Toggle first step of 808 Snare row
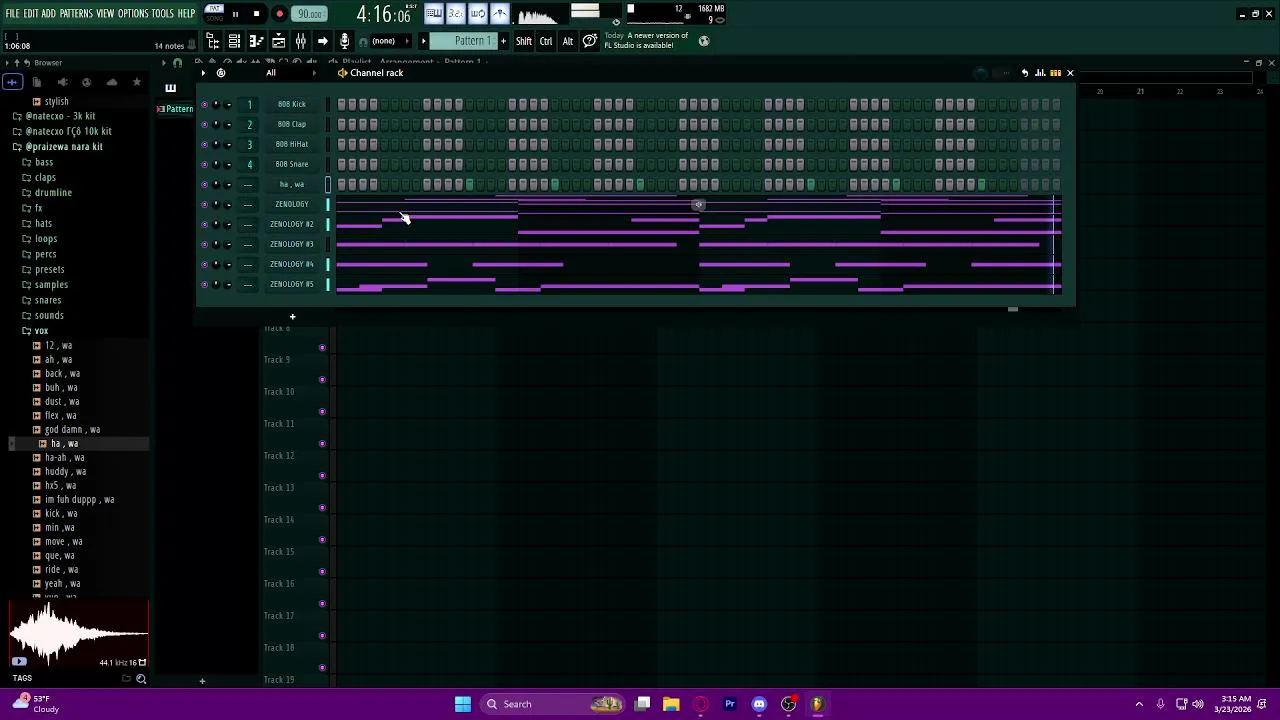Screen dimensions: 1280x720 (x=342, y=164)
